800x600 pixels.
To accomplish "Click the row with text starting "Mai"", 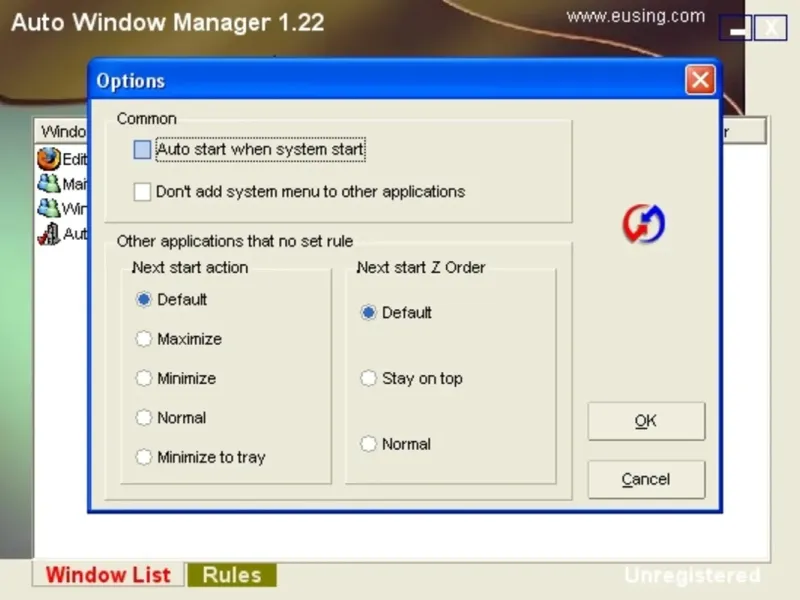I will pos(62,183).
